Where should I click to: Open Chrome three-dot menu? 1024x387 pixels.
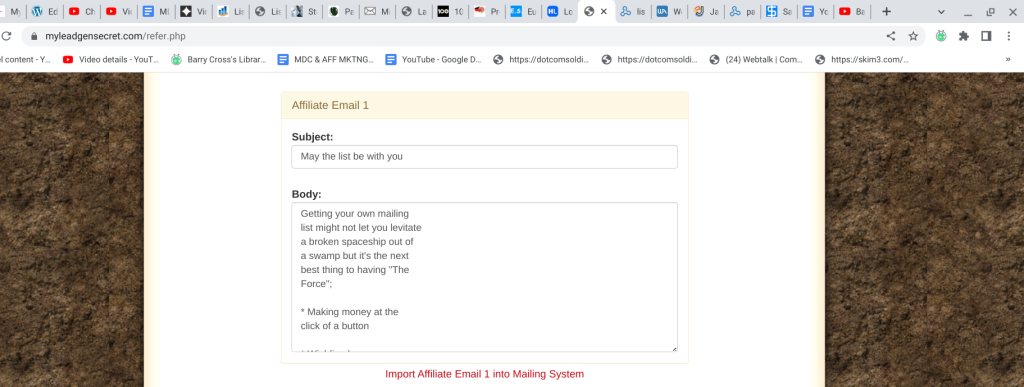[x=1009, y=36]
